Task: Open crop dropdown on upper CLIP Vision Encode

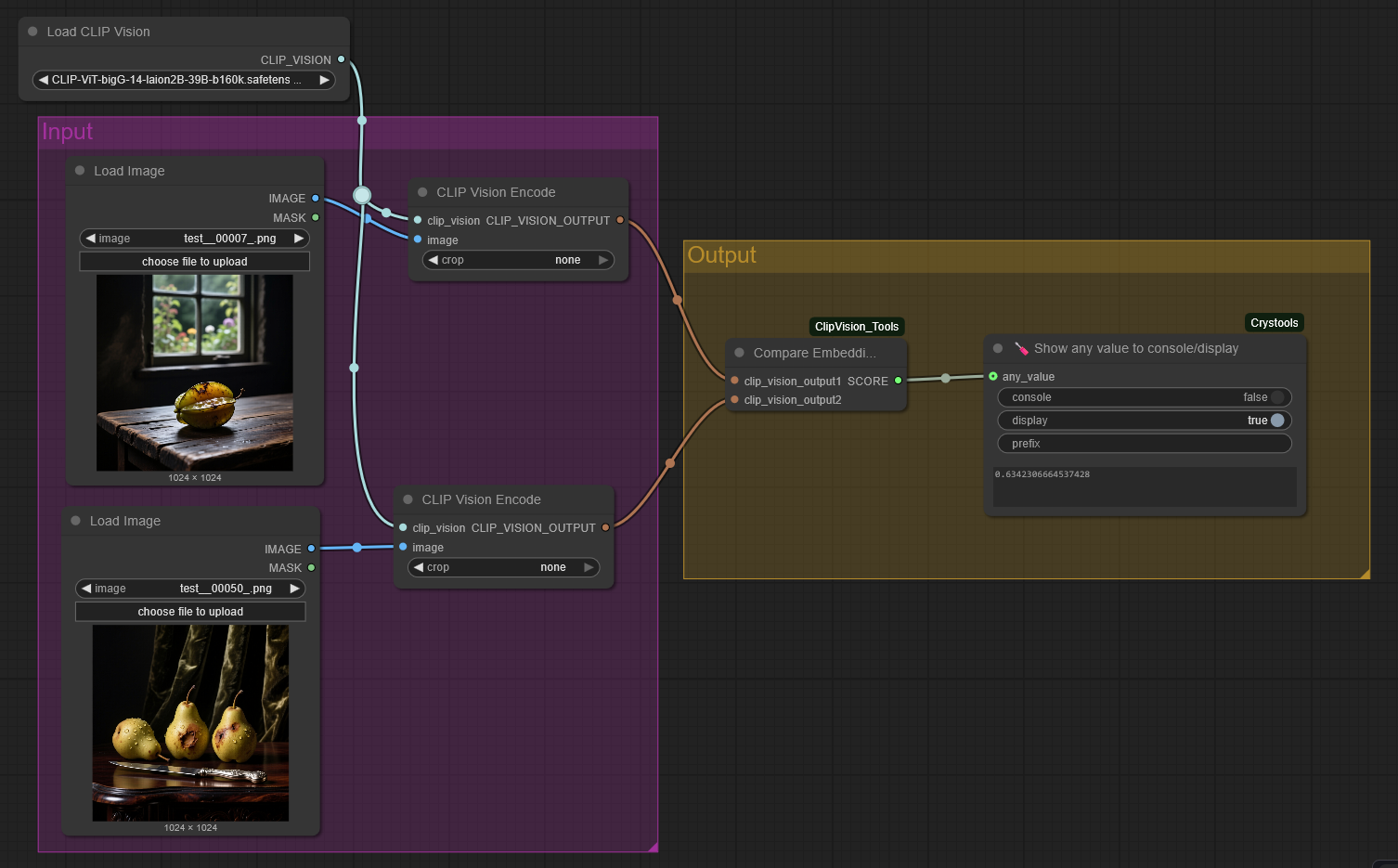Action: 518,260
